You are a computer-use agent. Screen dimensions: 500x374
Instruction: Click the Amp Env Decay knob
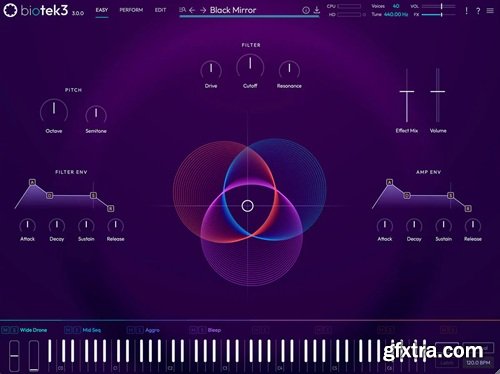[414, 226]
